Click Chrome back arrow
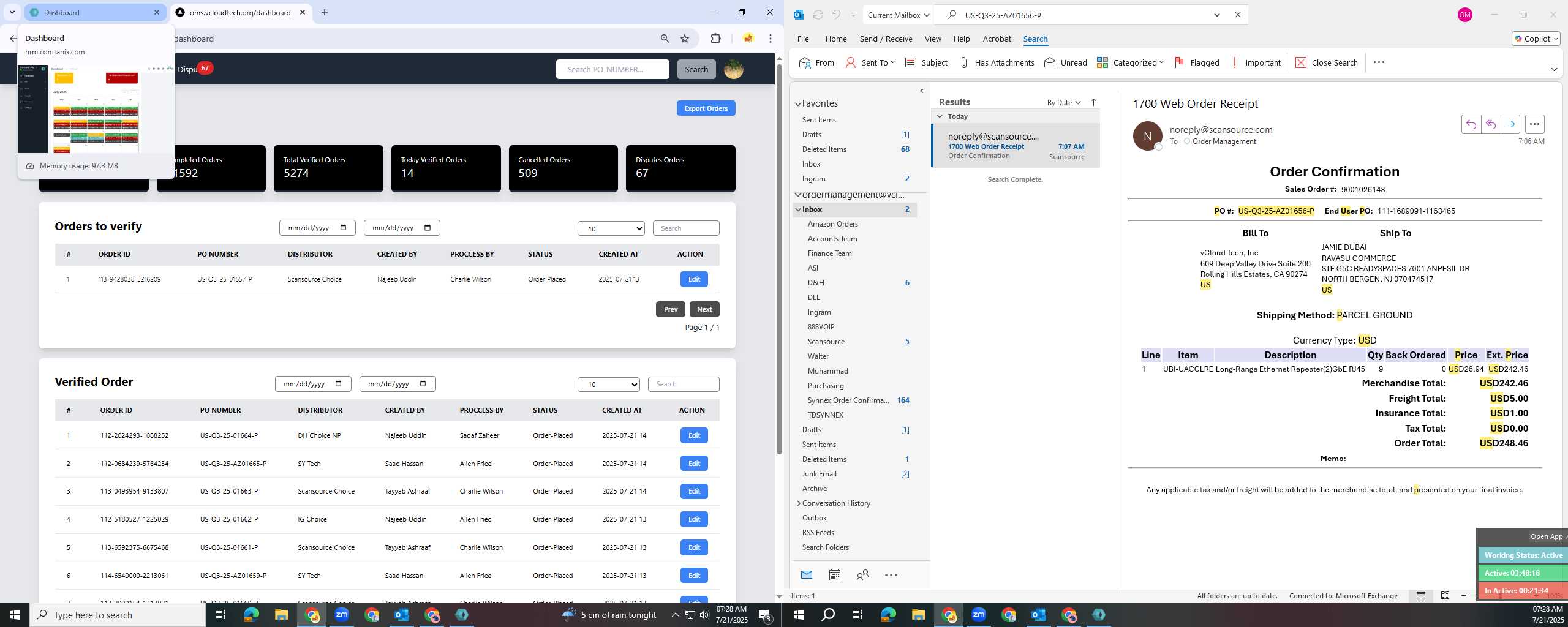 [x=13, y=39]
